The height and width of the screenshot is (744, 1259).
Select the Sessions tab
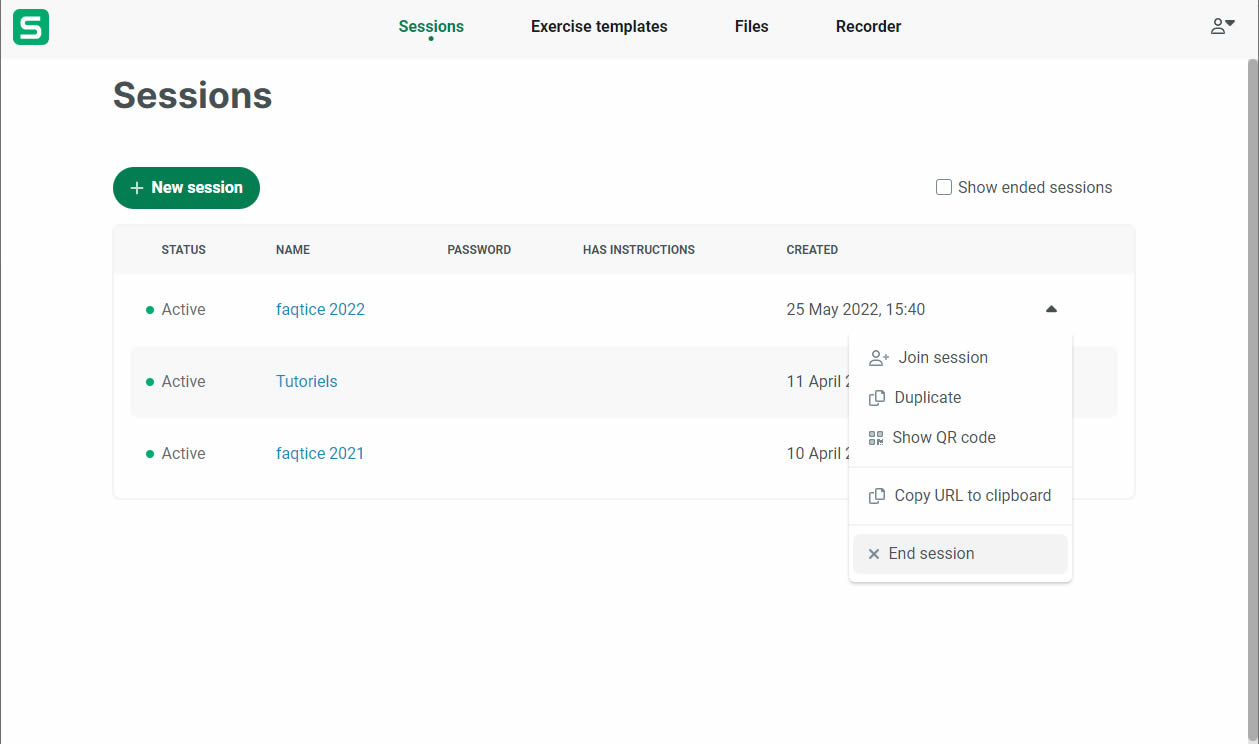pos(431,27)
